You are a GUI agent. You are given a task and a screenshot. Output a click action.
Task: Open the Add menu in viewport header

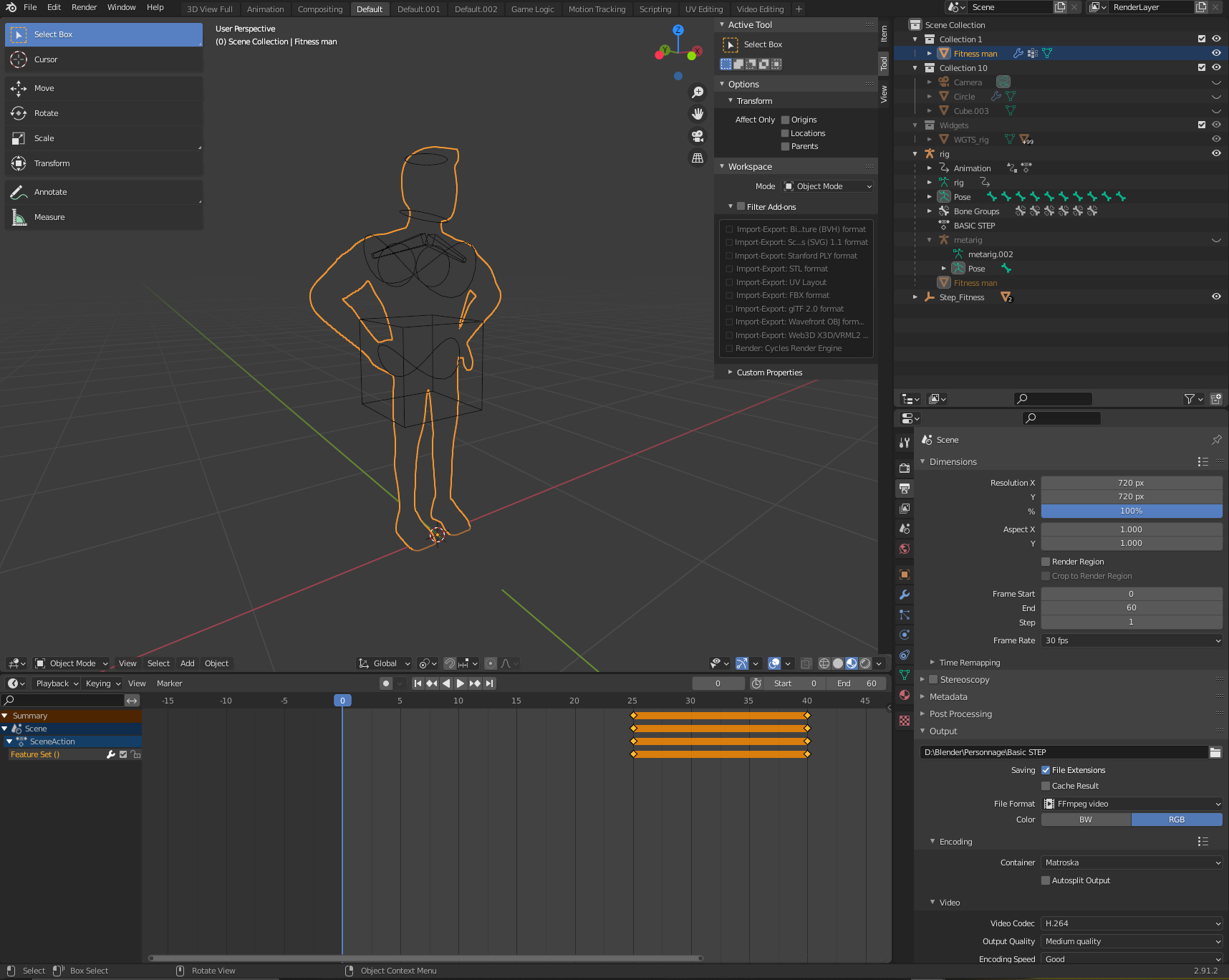188,663
